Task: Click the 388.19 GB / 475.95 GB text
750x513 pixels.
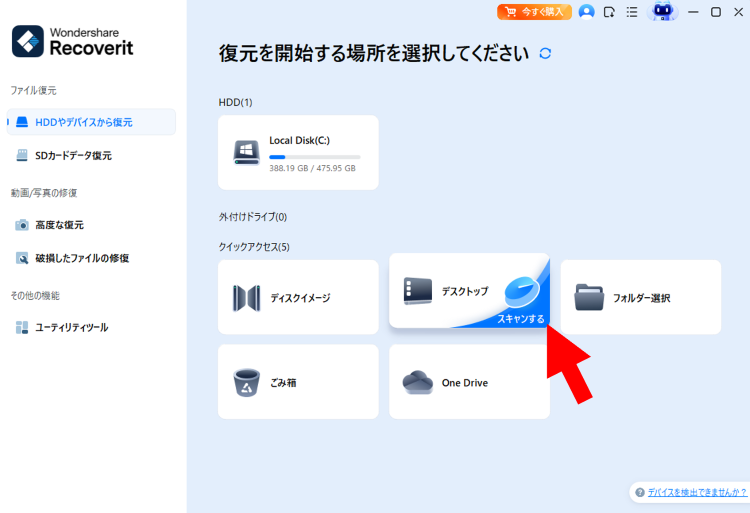Action: 312,168
